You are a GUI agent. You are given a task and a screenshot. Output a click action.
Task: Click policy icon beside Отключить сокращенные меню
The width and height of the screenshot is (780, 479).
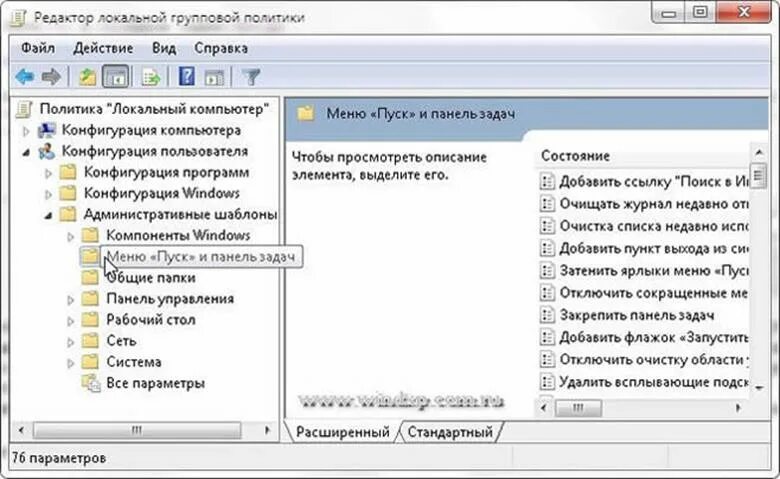(547, 292)
